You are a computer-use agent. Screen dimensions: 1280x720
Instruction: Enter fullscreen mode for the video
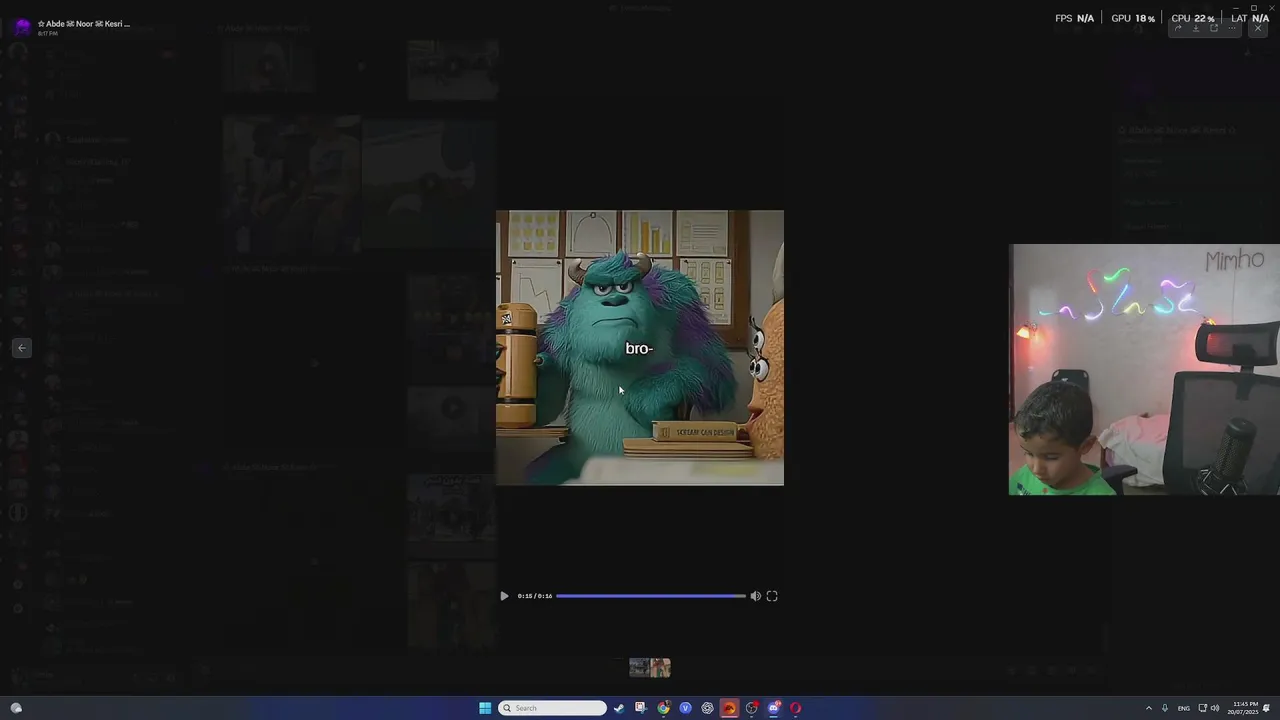[x=772, y=596]
